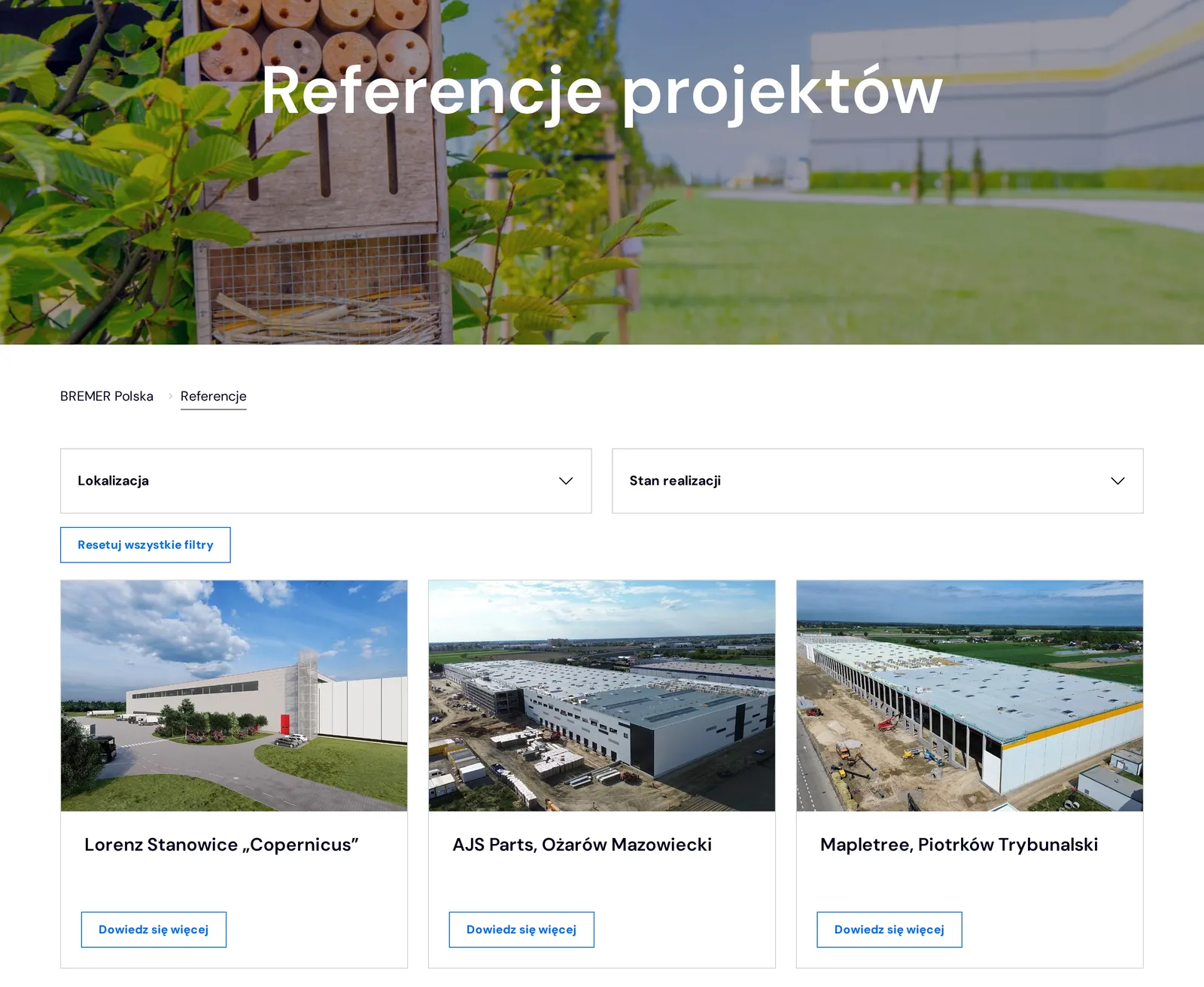1204x987 pixels.
Task: Click Dowiedz się więcej under Lorenz Stanowice
Action: (154, 930)
